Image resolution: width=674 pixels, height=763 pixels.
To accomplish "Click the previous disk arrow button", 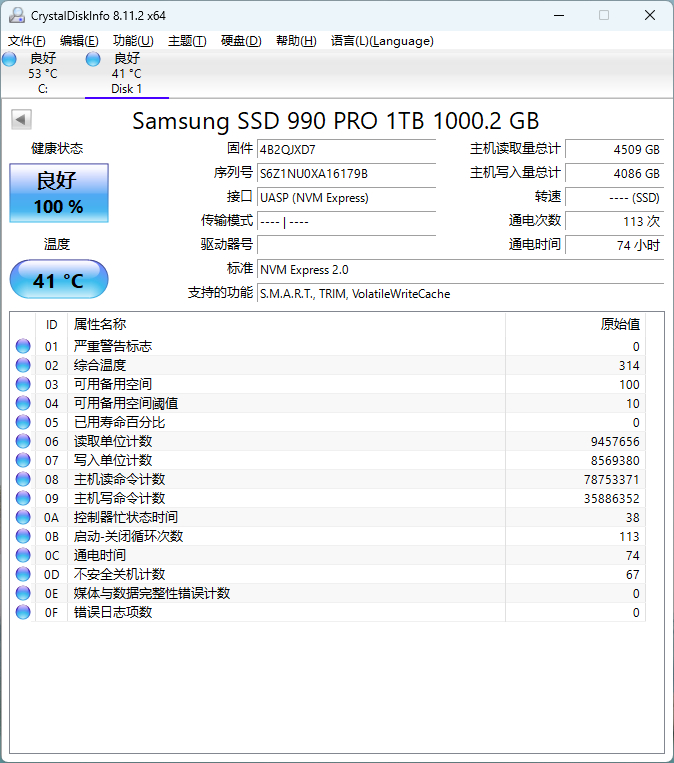I will tap(21, 119).
